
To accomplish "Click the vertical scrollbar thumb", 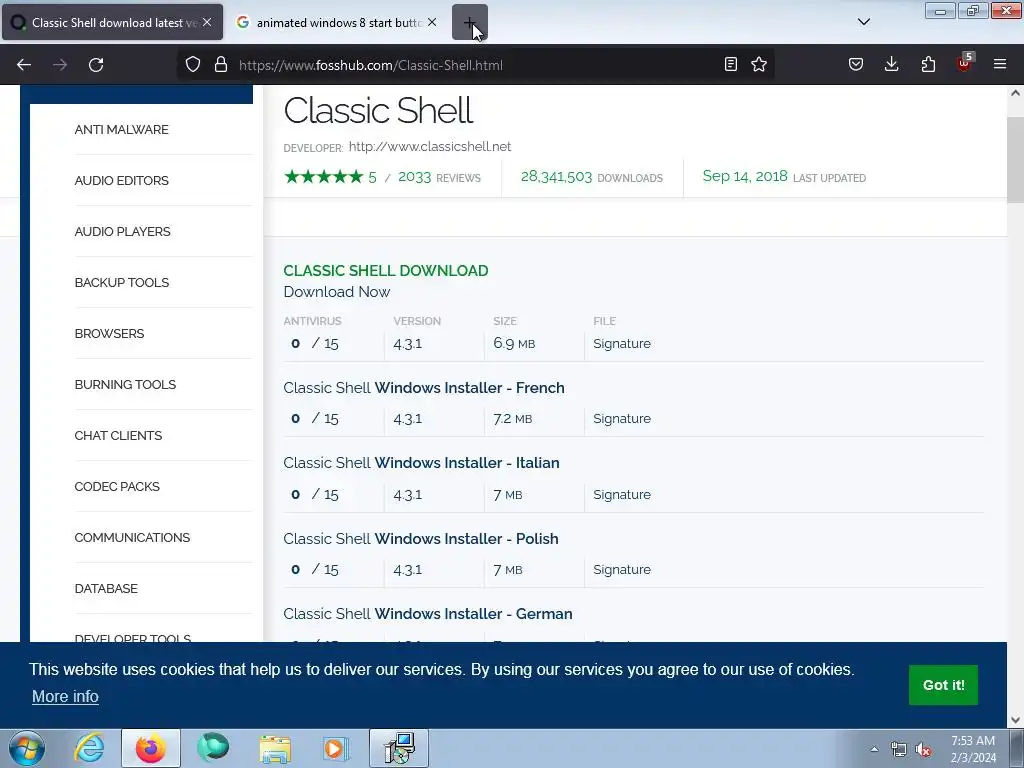I will click(1016, 160).
